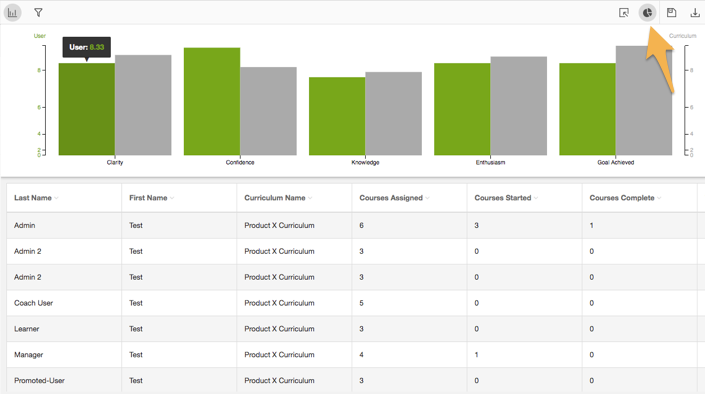Screen dimensions: 705x394
Task: Select the pie chart icon
Action: [x=647, y=13]
